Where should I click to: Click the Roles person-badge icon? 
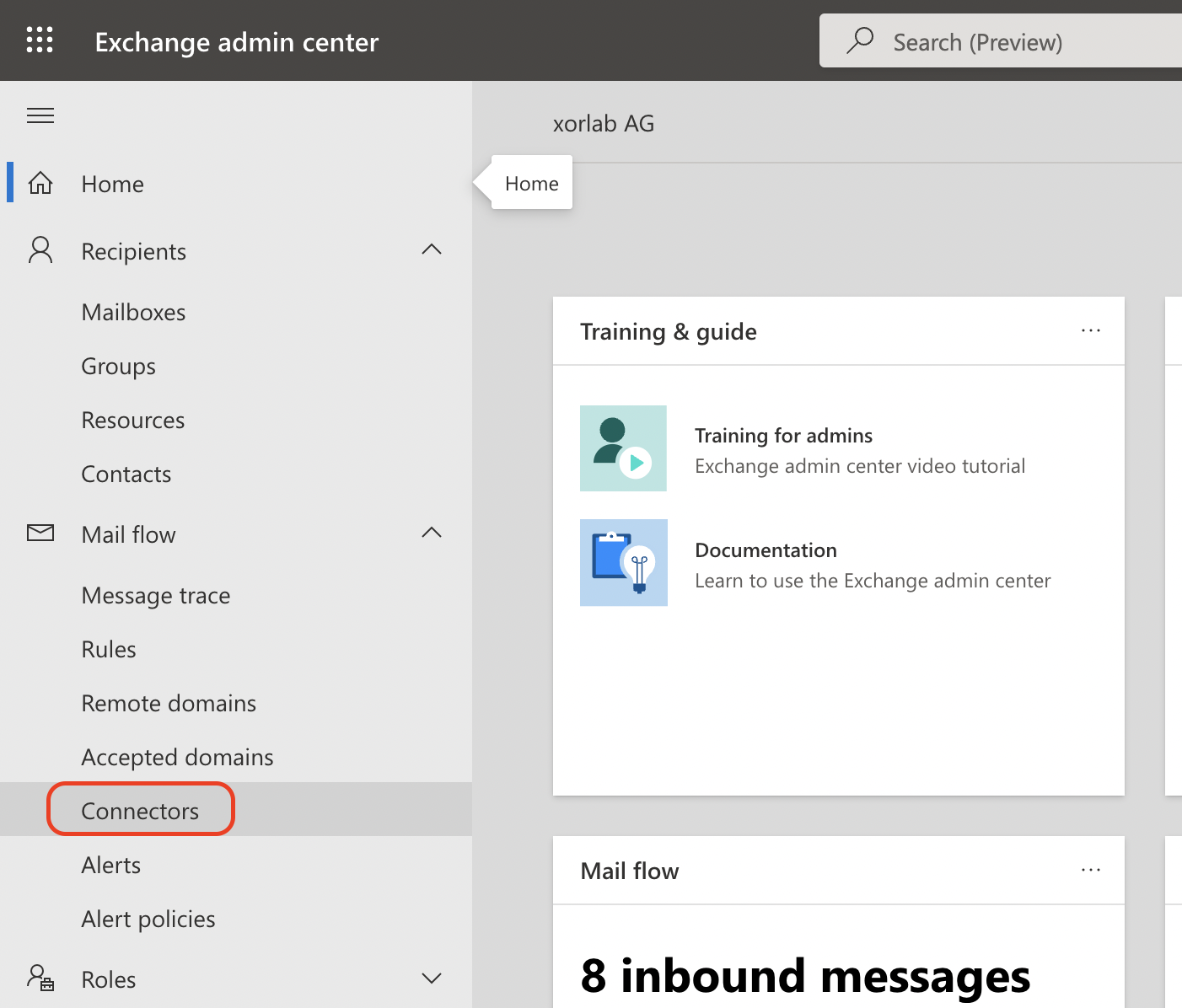click(x=40, y=978)
